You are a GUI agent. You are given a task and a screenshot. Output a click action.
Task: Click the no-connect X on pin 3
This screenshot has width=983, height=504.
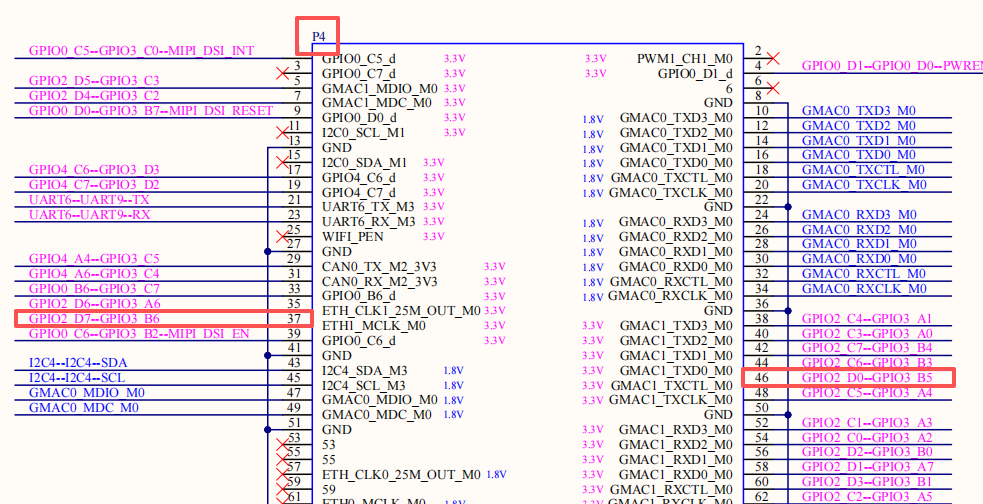pyautogui.click(x=283, y=73)
